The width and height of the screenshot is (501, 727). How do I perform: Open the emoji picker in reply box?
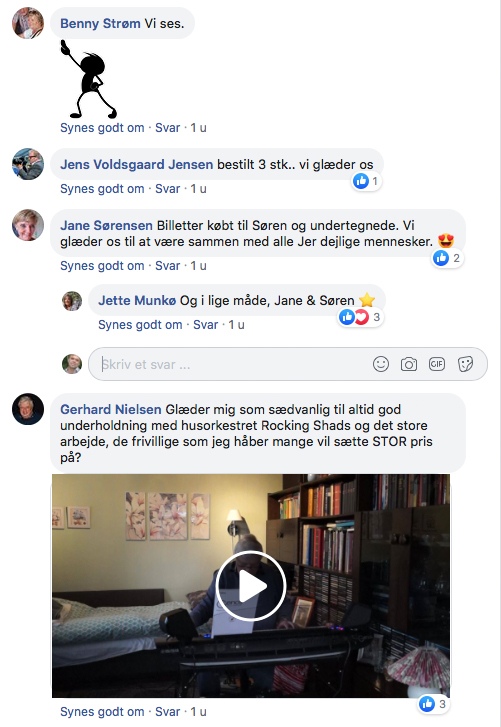tap(381, 364)
